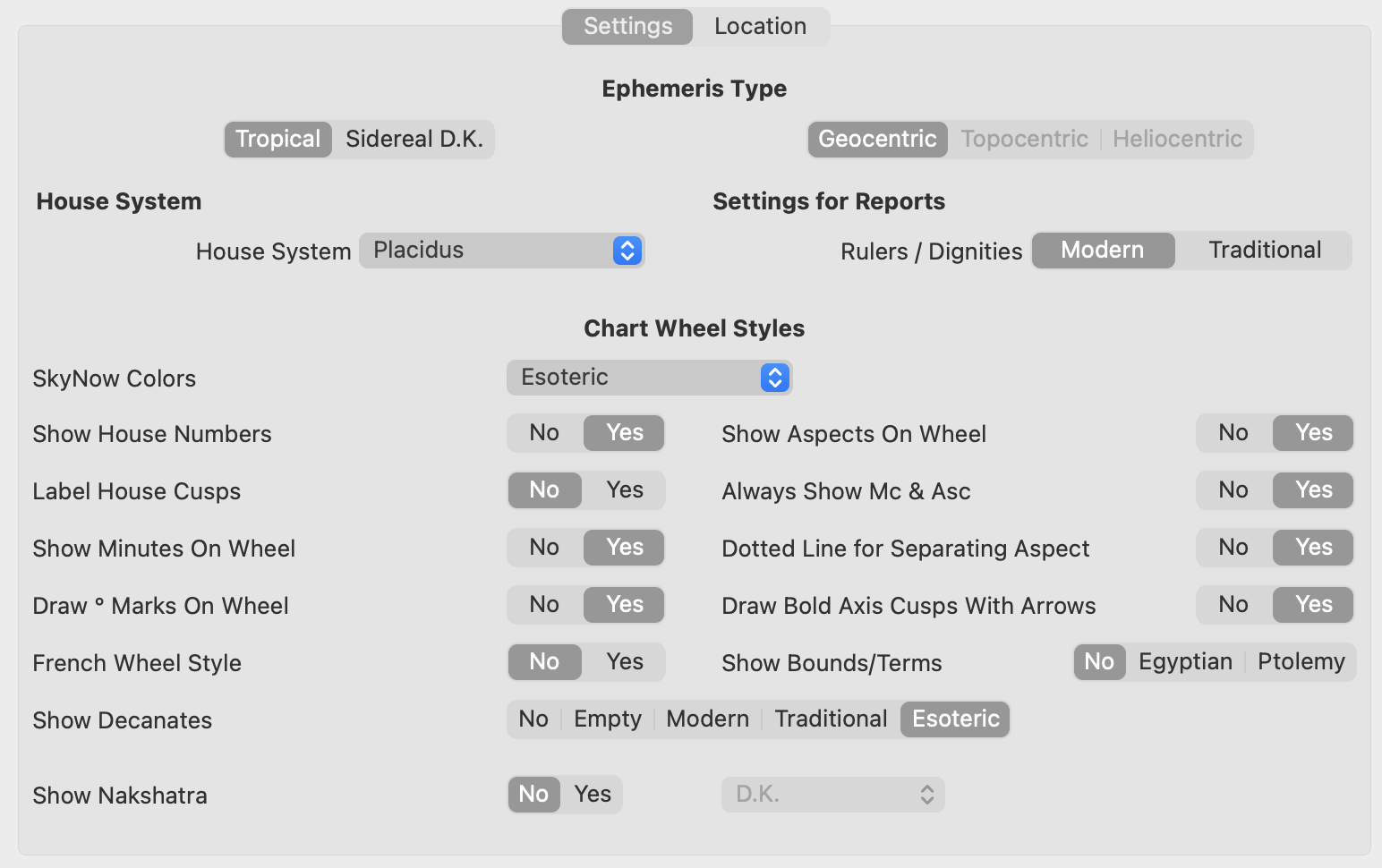Open the disabled D.K. Nakshatra dropdown
This screenshot has height=868, width=1382.
click(x=832, y=795)
